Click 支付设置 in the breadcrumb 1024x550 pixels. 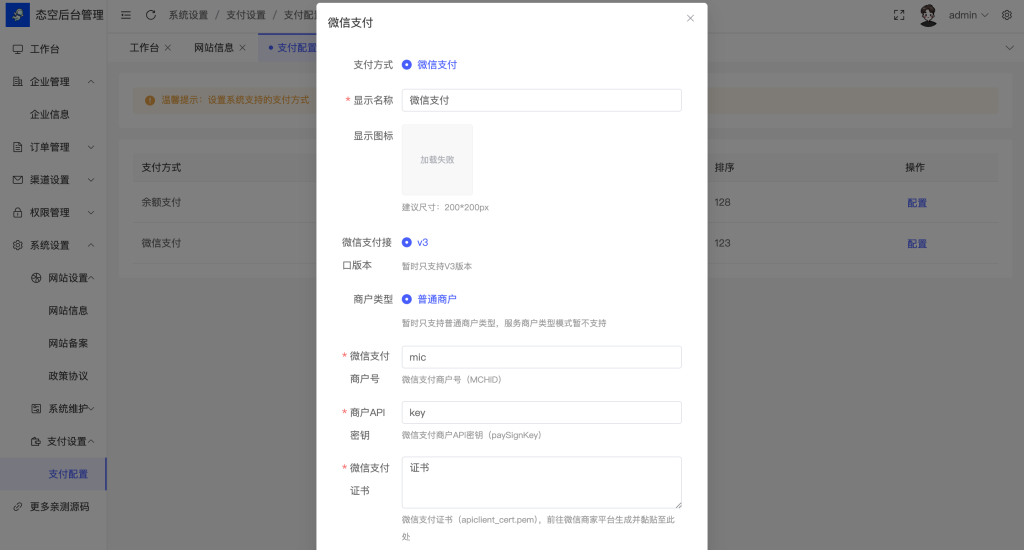point(246,15)
